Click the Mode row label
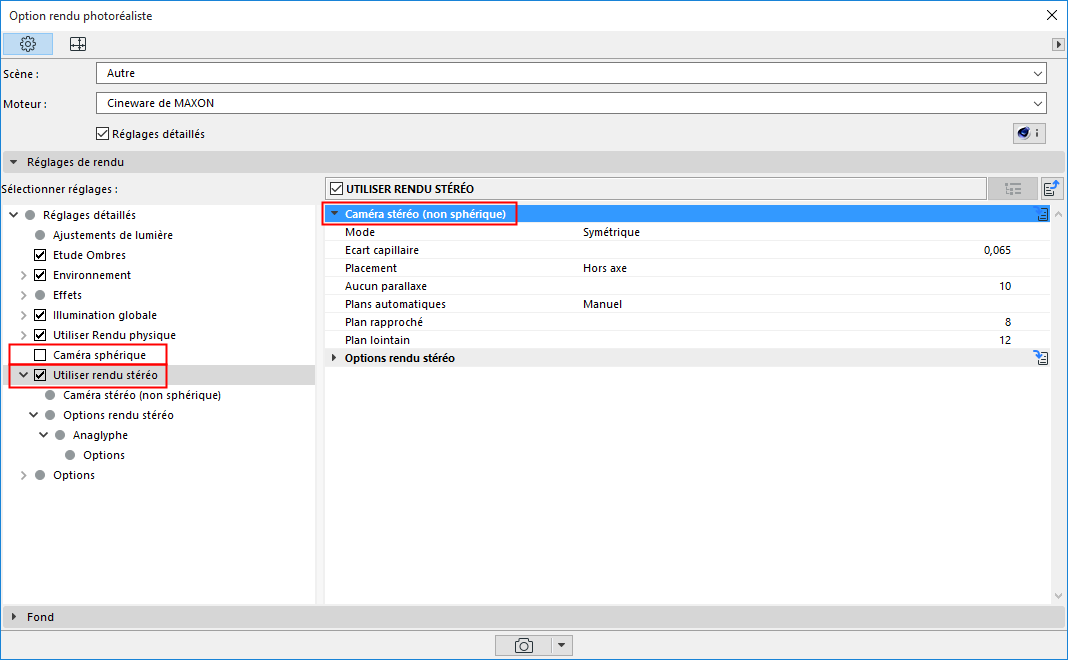The image size is (1068, 660). [x=360, y=232]
